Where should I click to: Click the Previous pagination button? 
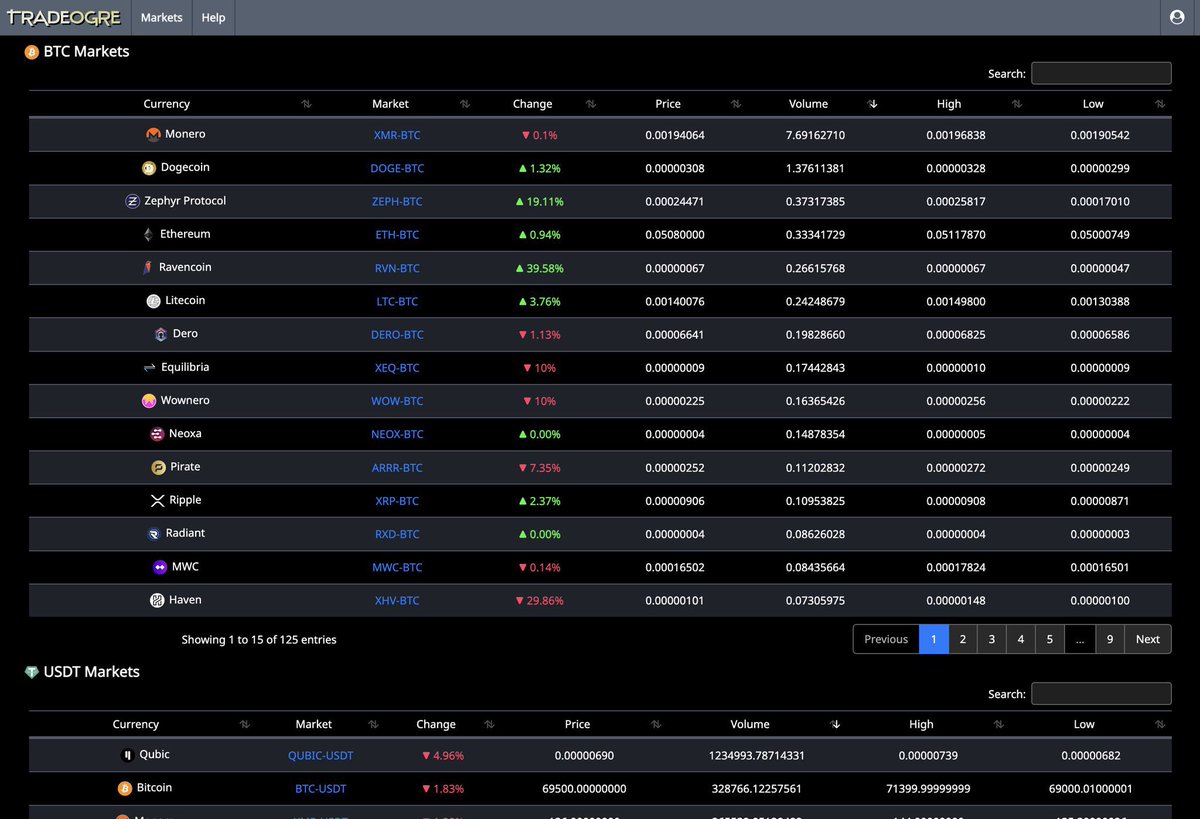[x=886, y=639]
